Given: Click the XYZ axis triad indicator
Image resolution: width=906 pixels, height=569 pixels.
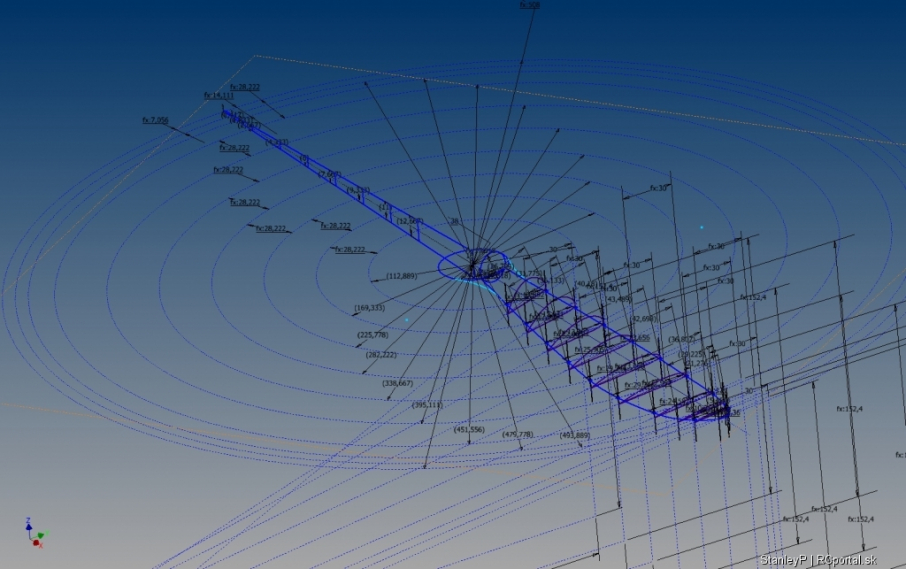Looking at the screenshot, I should [x=36, y=533].
